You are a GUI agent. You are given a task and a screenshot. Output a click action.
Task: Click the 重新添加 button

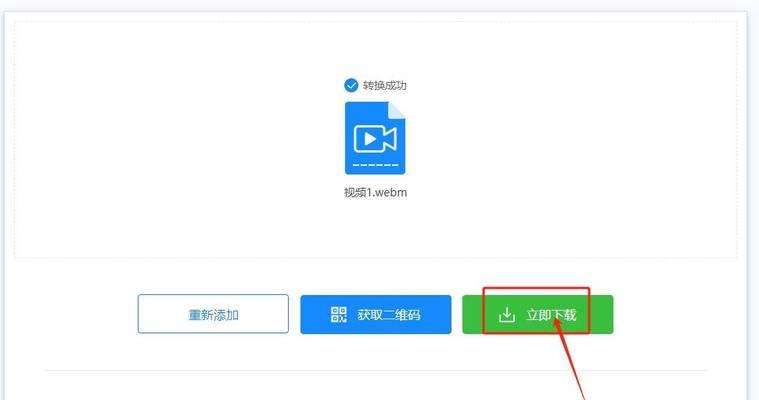point(213,314)
